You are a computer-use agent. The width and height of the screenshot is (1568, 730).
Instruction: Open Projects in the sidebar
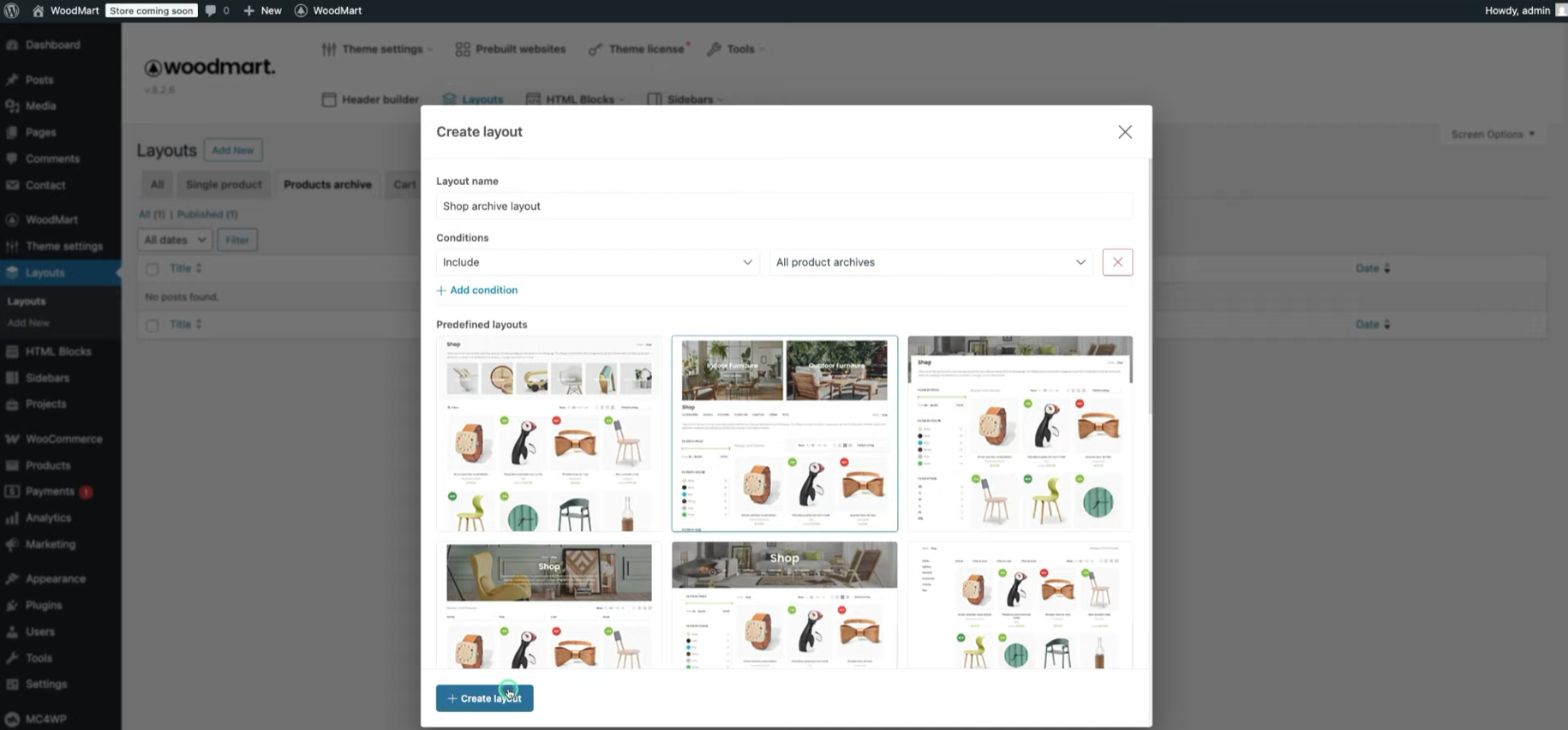click(x=45, y=404)
